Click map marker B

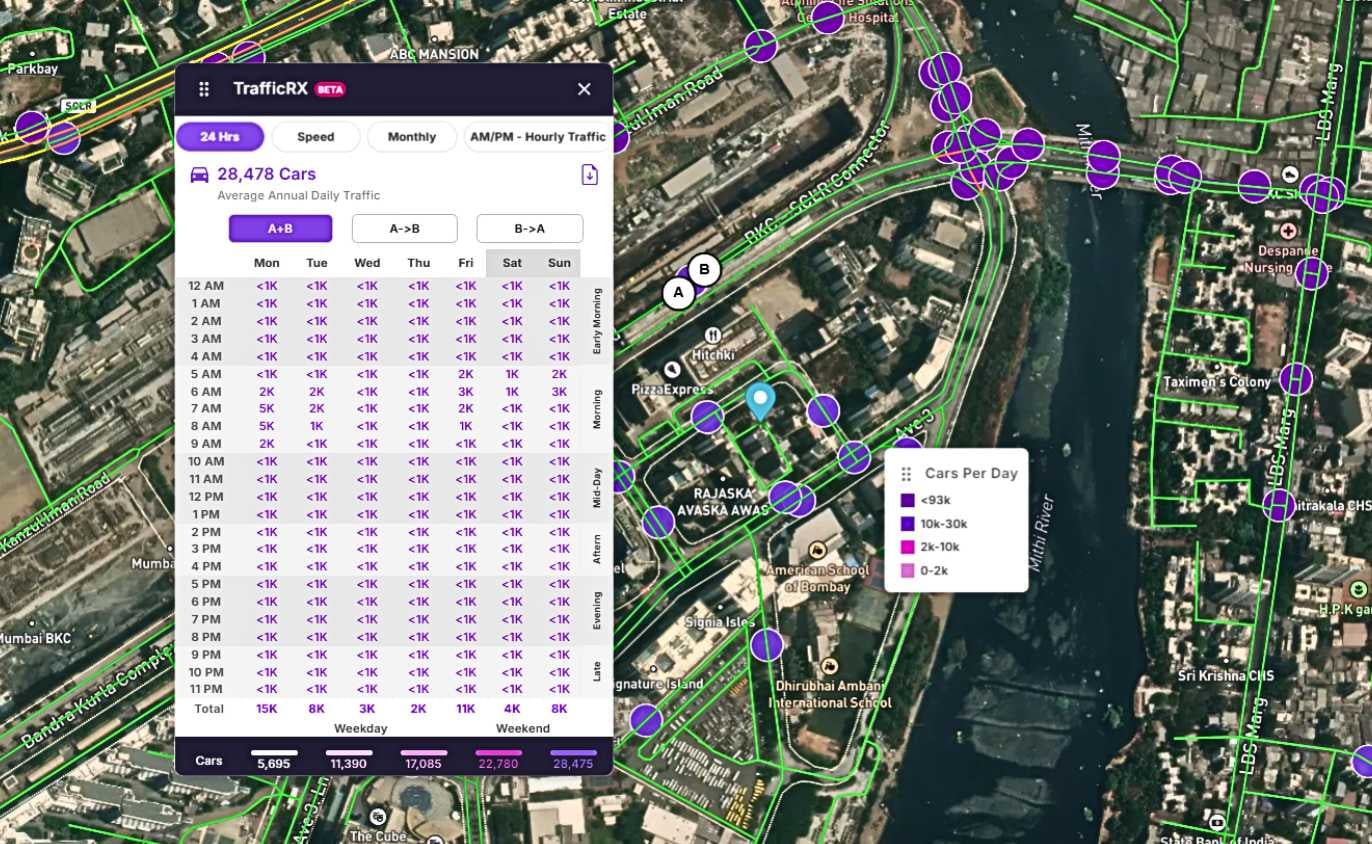click(705, 269)
